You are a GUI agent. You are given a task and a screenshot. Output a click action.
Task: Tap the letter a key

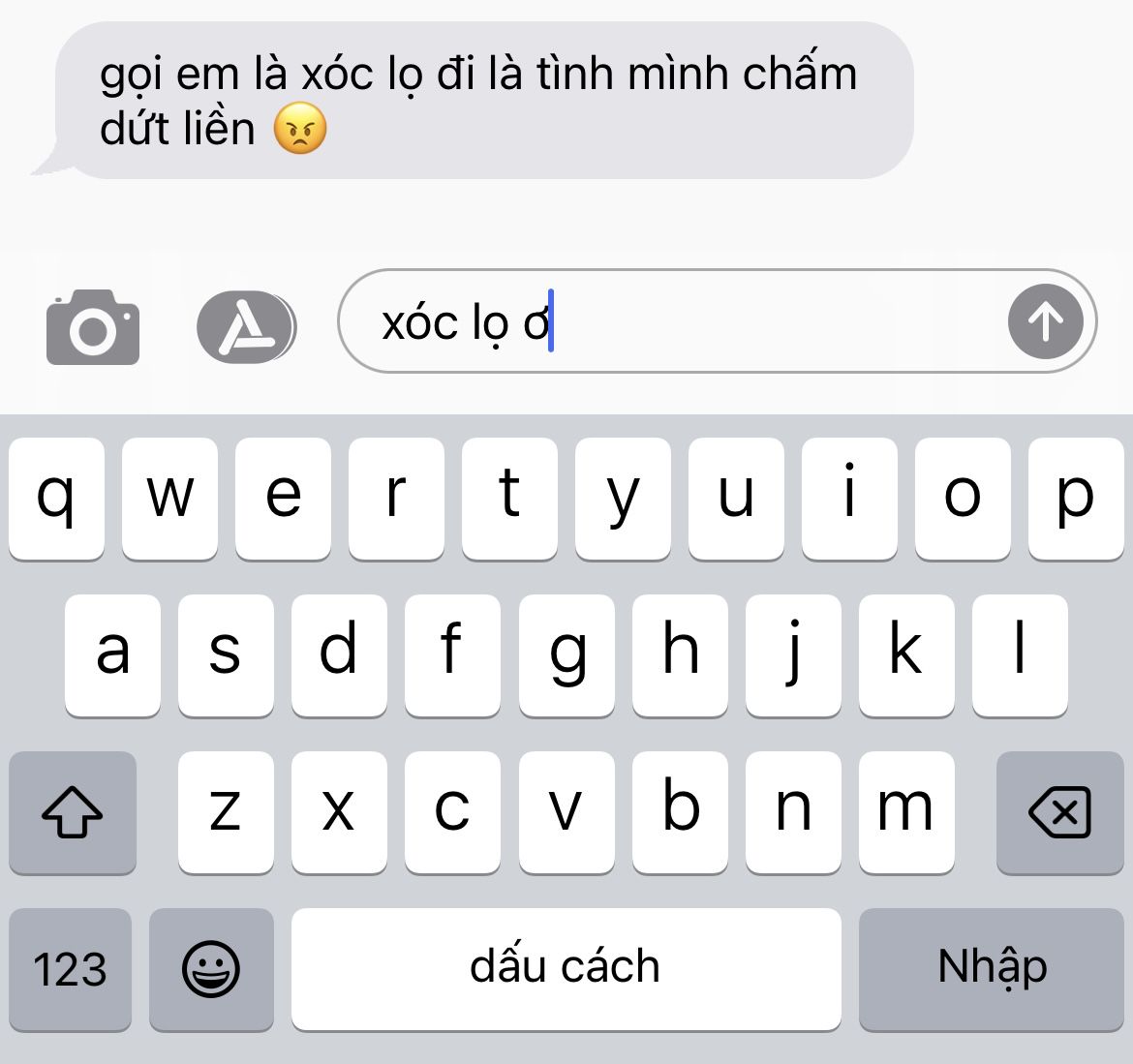point(112,655)
